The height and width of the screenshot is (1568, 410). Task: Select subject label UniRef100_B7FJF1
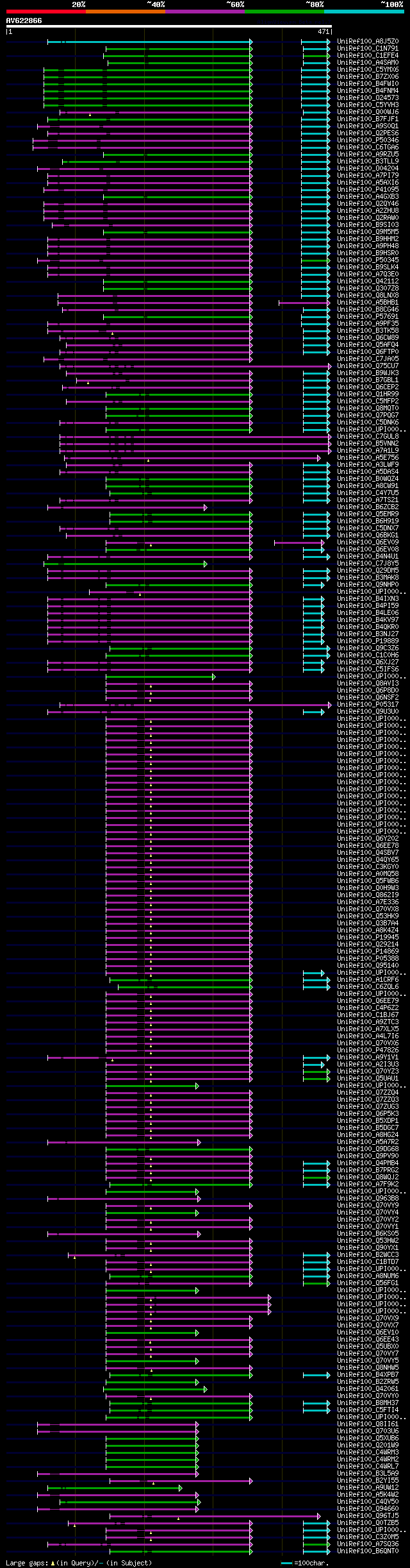pyautogui.click(x=368, y=119)
